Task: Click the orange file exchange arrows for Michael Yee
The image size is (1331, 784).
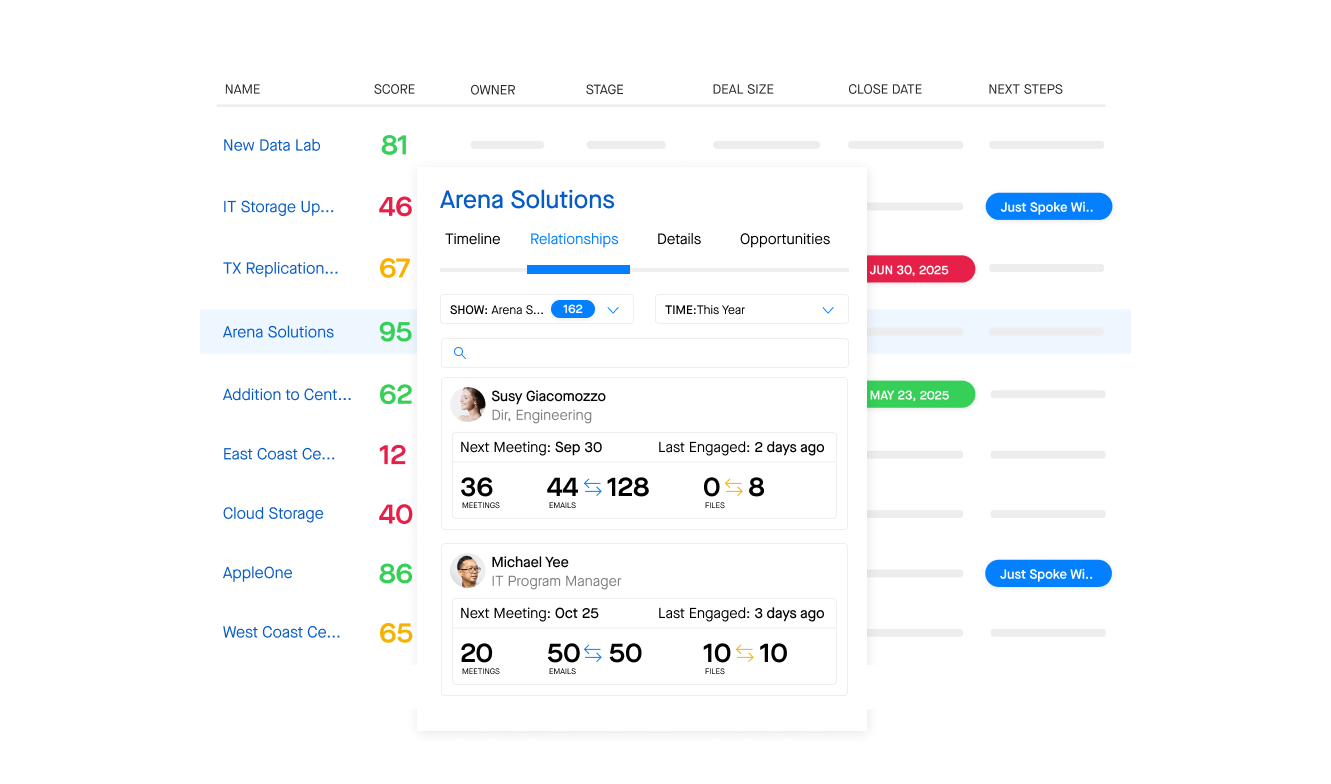Action: click(745, 653)
